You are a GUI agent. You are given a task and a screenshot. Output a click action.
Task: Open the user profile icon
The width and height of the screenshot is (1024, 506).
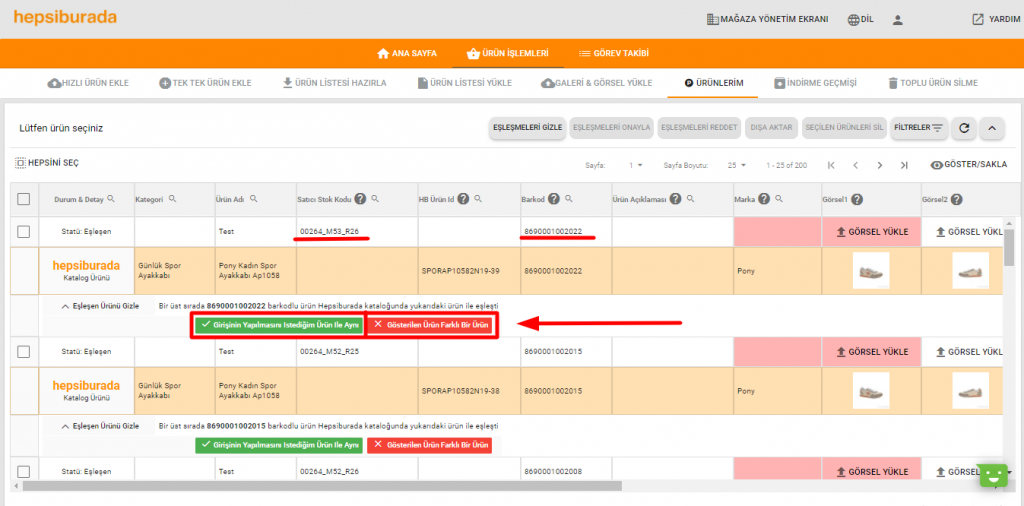click(x=898, y=19)
